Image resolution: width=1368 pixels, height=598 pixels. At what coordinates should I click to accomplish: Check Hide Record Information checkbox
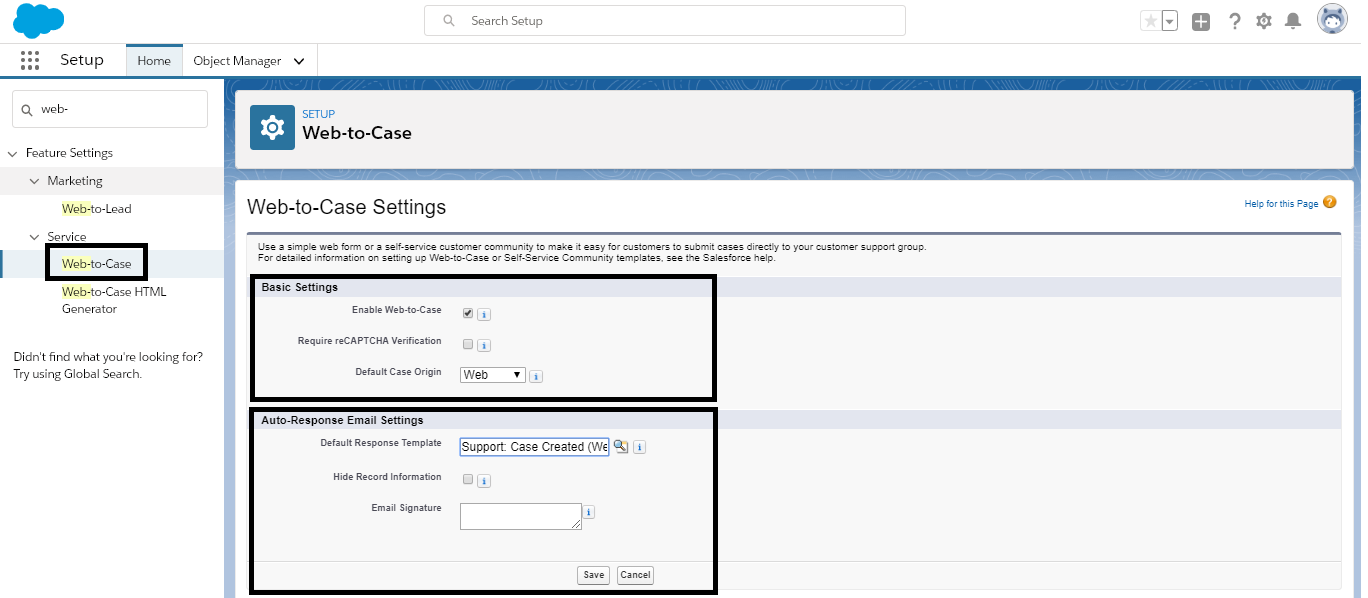click(x=468, y=479)
